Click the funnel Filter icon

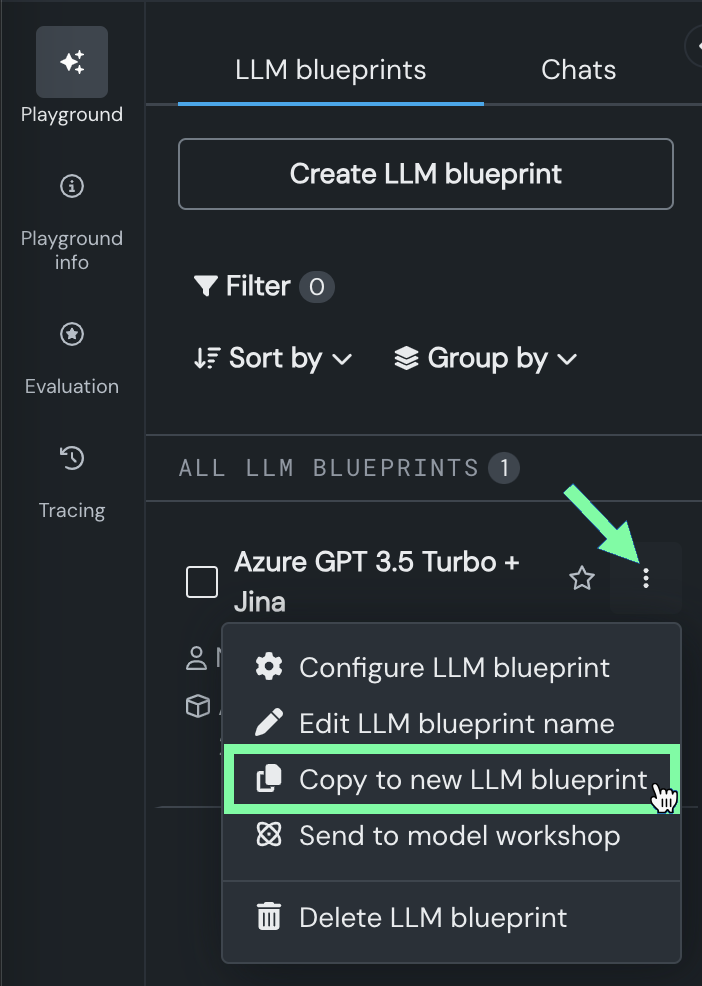206,287
